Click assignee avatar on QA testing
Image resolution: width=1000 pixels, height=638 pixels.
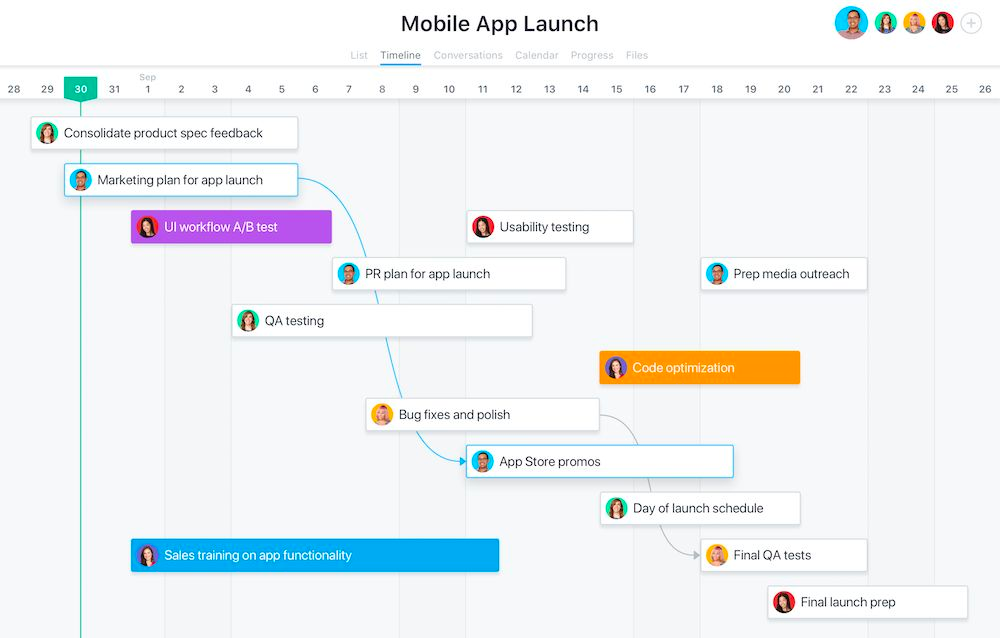coord(248,321)
